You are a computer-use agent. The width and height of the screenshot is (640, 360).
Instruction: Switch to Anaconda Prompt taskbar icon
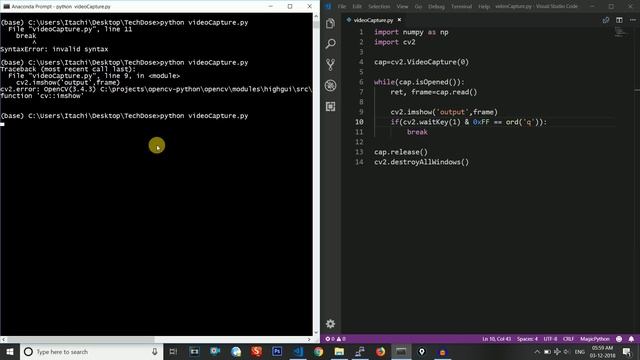[401, 351]
